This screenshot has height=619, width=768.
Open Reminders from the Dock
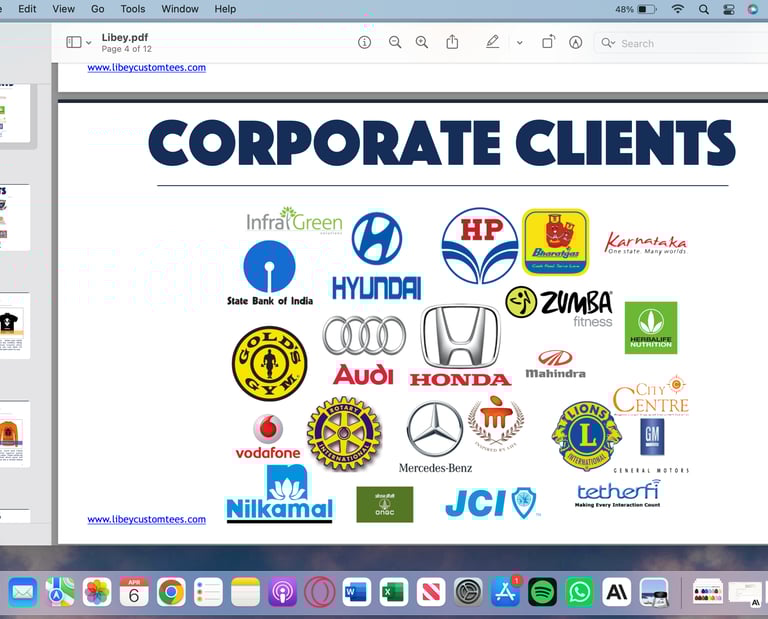point(208,592)
